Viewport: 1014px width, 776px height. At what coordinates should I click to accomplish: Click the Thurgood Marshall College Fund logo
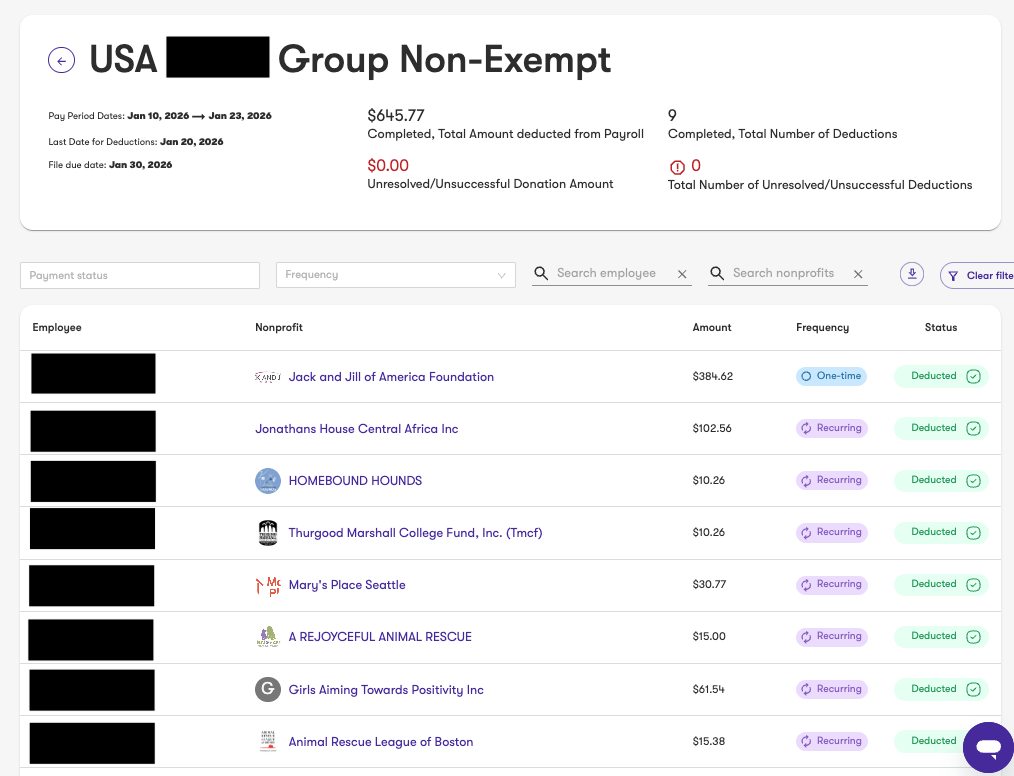[x=268, y=533]
